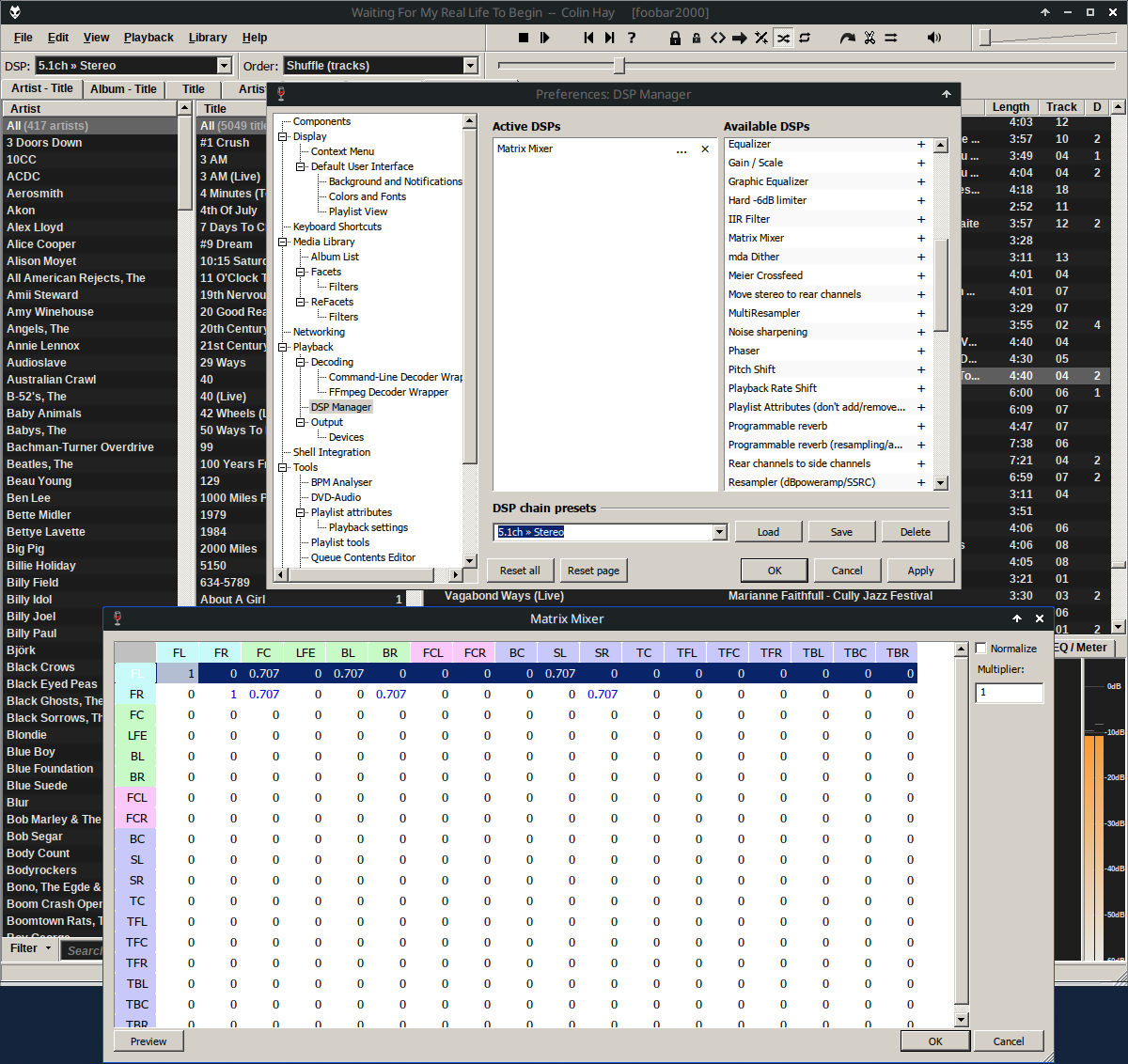Add Meier Crossfeed with plus icon
The width and height of the screenshot is (1128, 1064).
pos(921,276)
